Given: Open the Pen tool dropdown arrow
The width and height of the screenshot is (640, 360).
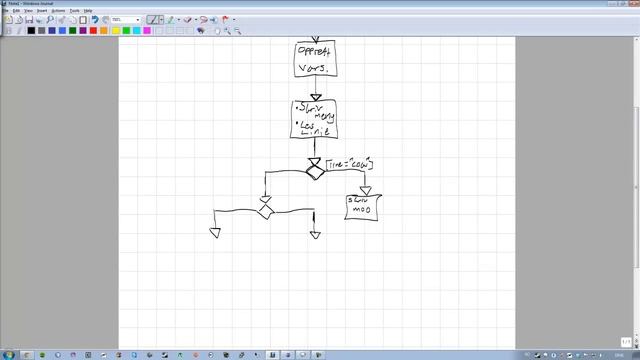Looking at the screenshot, I should (x=161, y=20).
